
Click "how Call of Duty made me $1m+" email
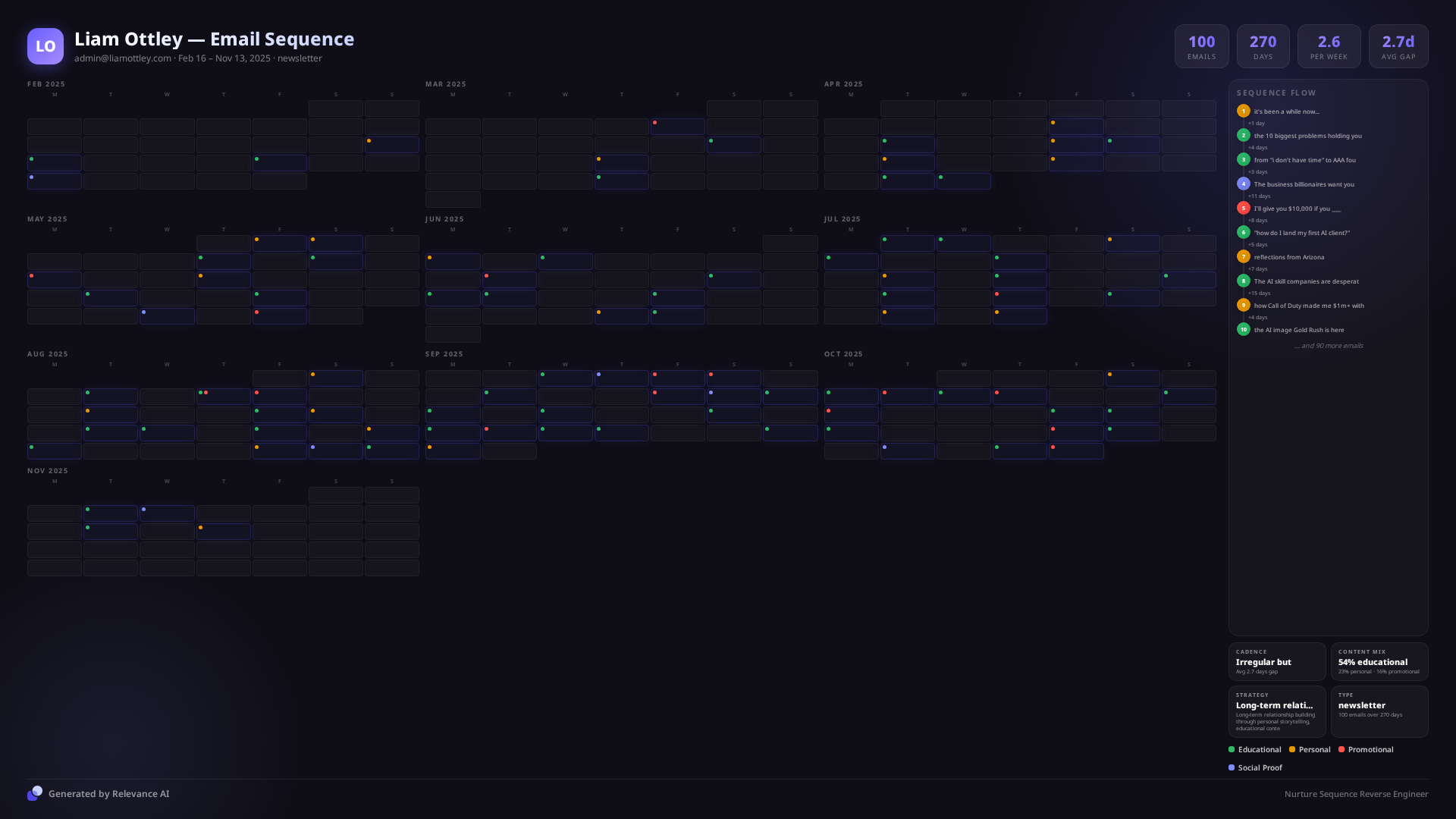(x=1308, y=306)
